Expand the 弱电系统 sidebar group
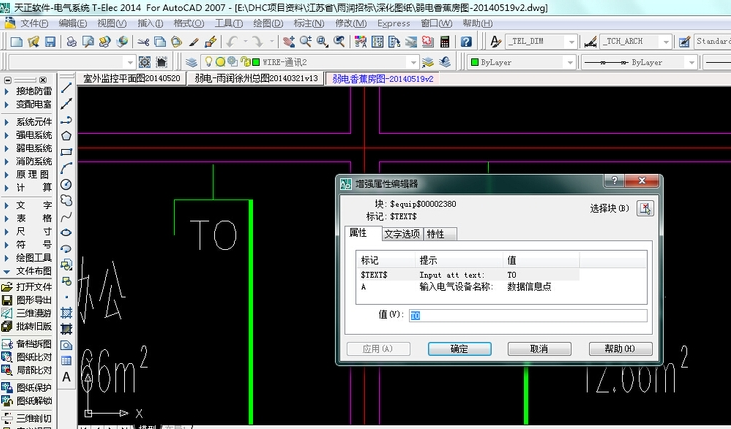This screenshot has height=429, width=731. pyautogui.click(x=7, y=148)
